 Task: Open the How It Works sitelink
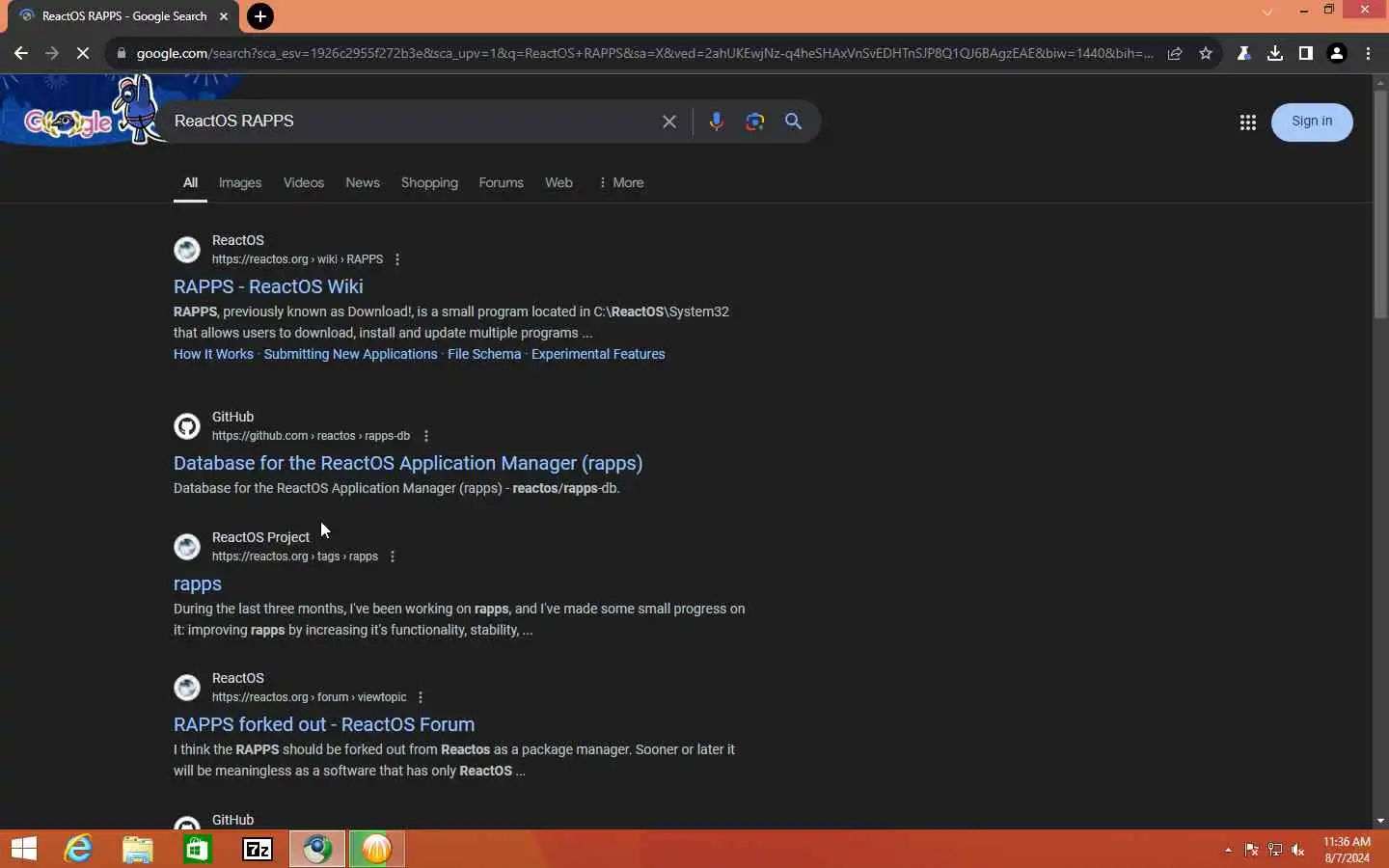pyautogui.click(x=213, y=354)
